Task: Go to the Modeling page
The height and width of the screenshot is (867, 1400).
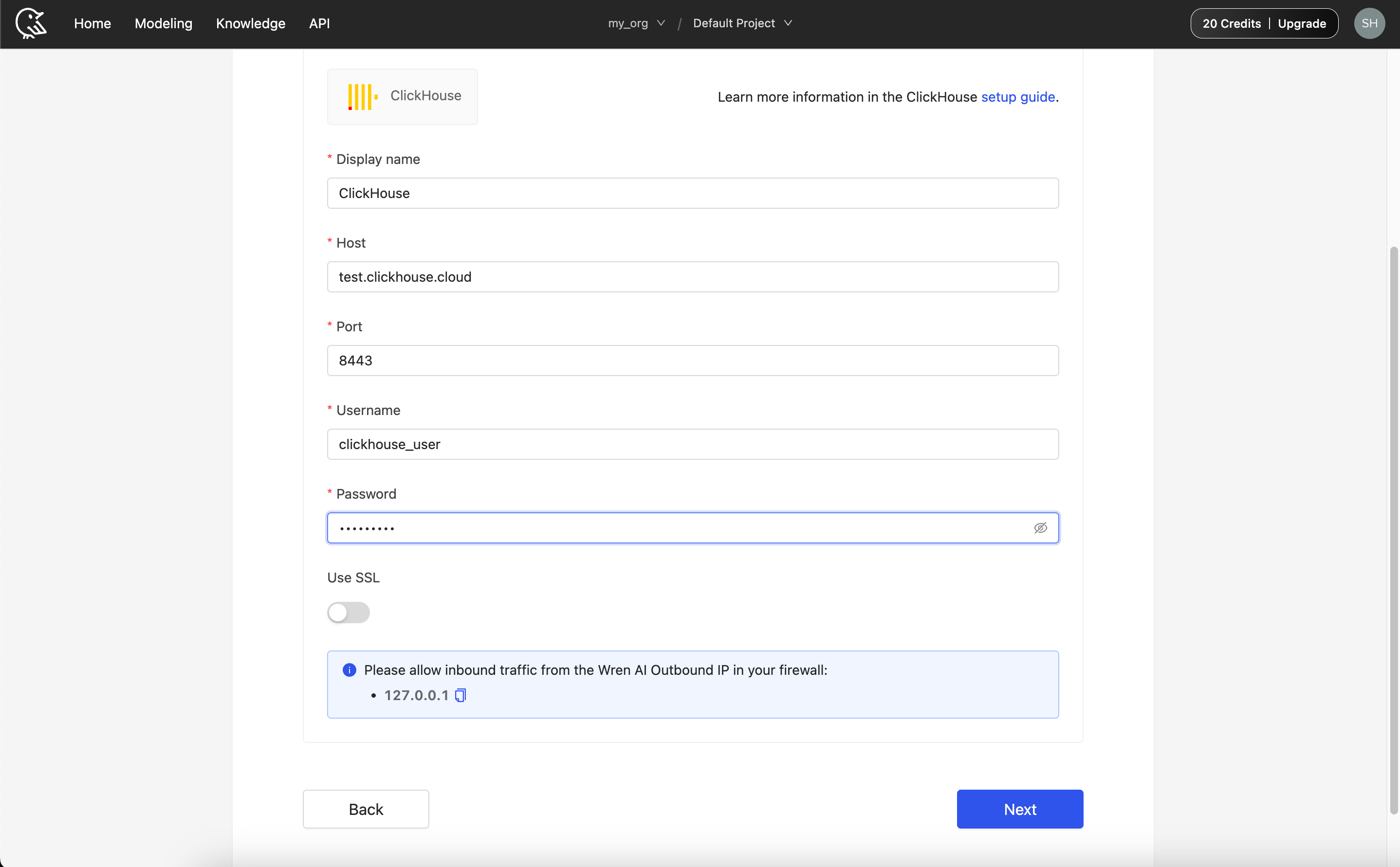Action: [164, 23]
